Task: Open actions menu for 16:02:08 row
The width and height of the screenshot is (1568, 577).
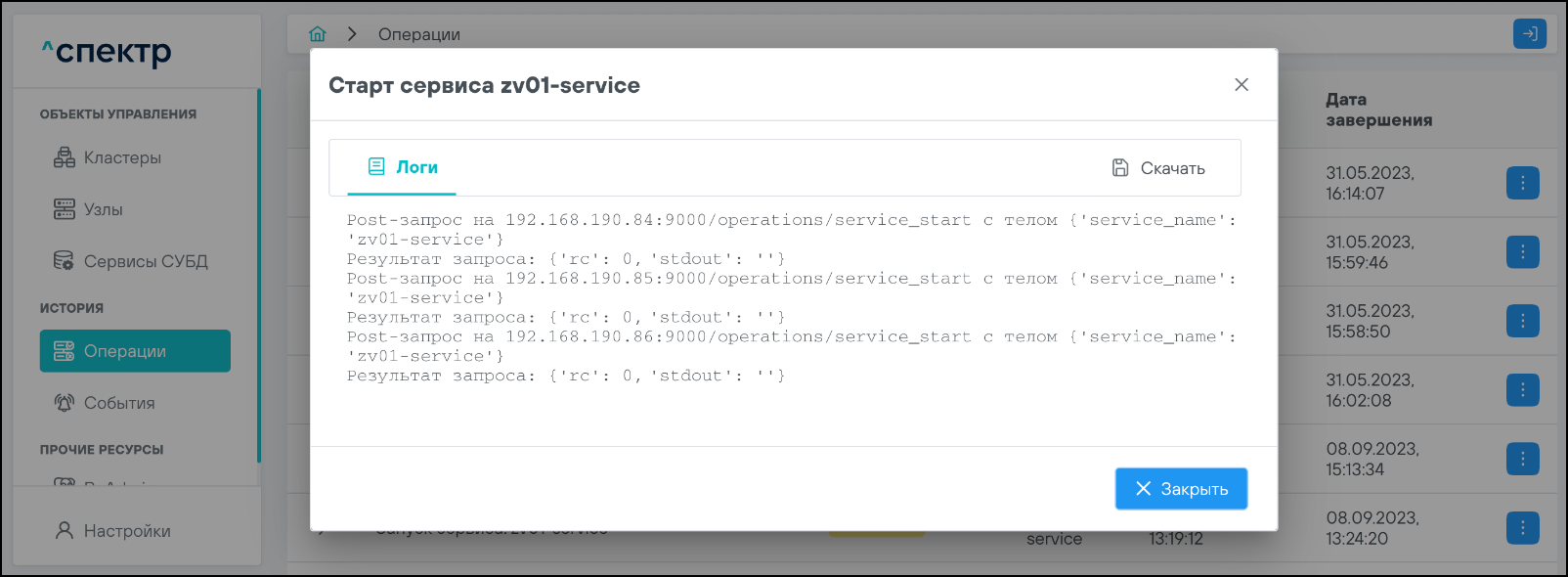Action: [1522, 390]
